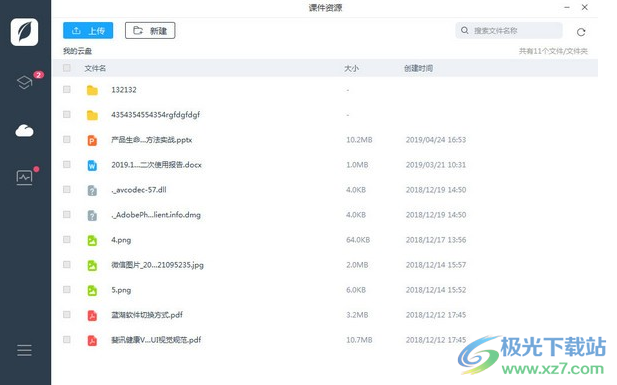Click the 新建 new folder button
Viewport: 617px width, 385px height.
tap(150, 30)
